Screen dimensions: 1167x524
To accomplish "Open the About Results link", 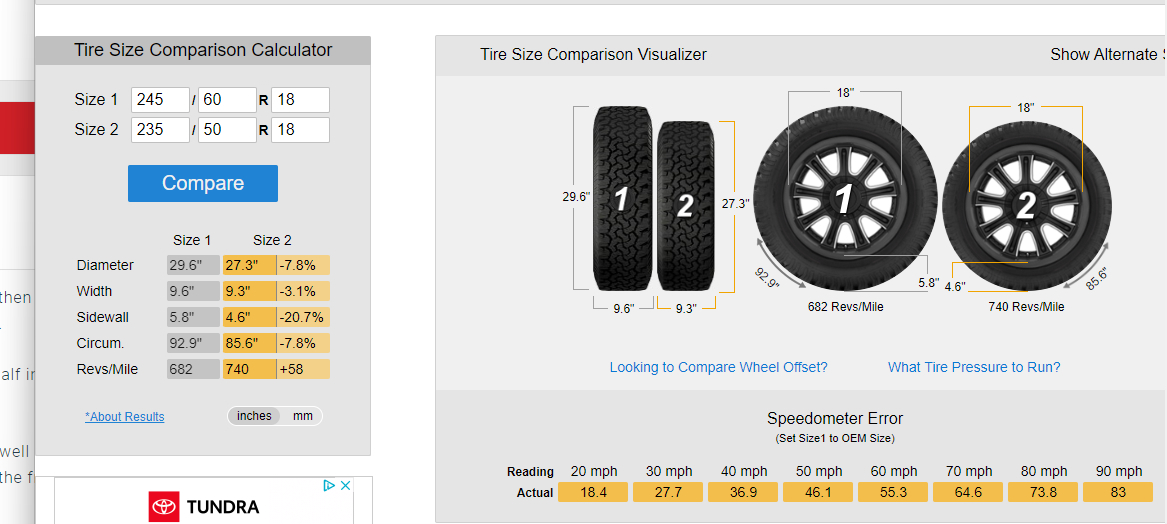I will [125, 417].
